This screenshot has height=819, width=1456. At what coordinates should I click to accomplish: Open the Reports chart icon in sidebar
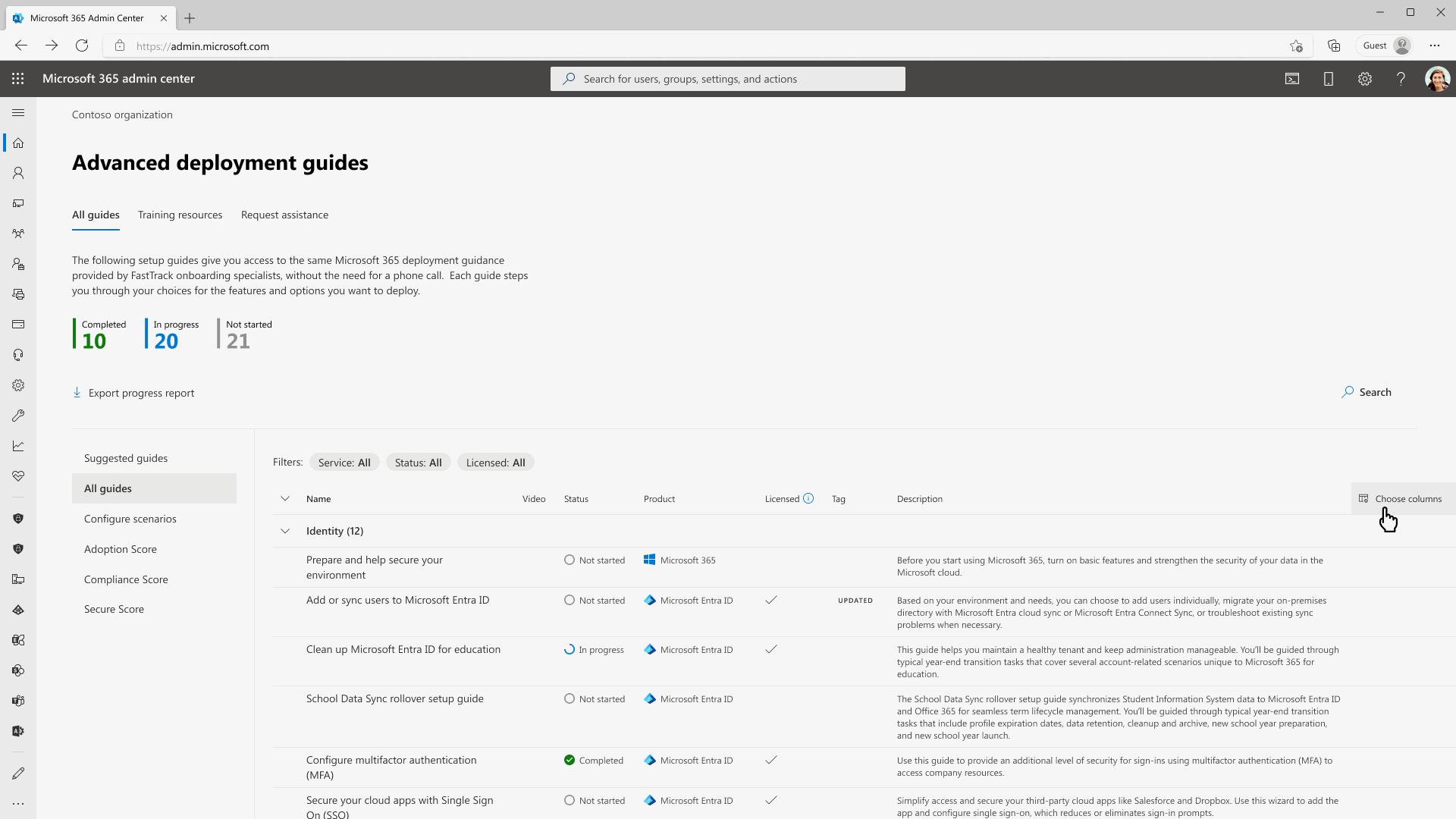click(18, 446)
